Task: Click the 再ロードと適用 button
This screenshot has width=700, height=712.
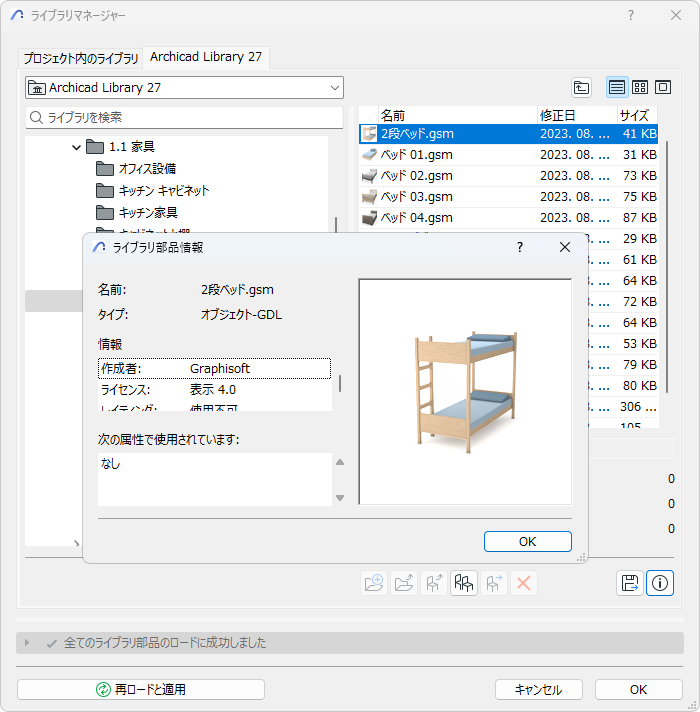Action: pyautogui.click(x=141, y=689)
